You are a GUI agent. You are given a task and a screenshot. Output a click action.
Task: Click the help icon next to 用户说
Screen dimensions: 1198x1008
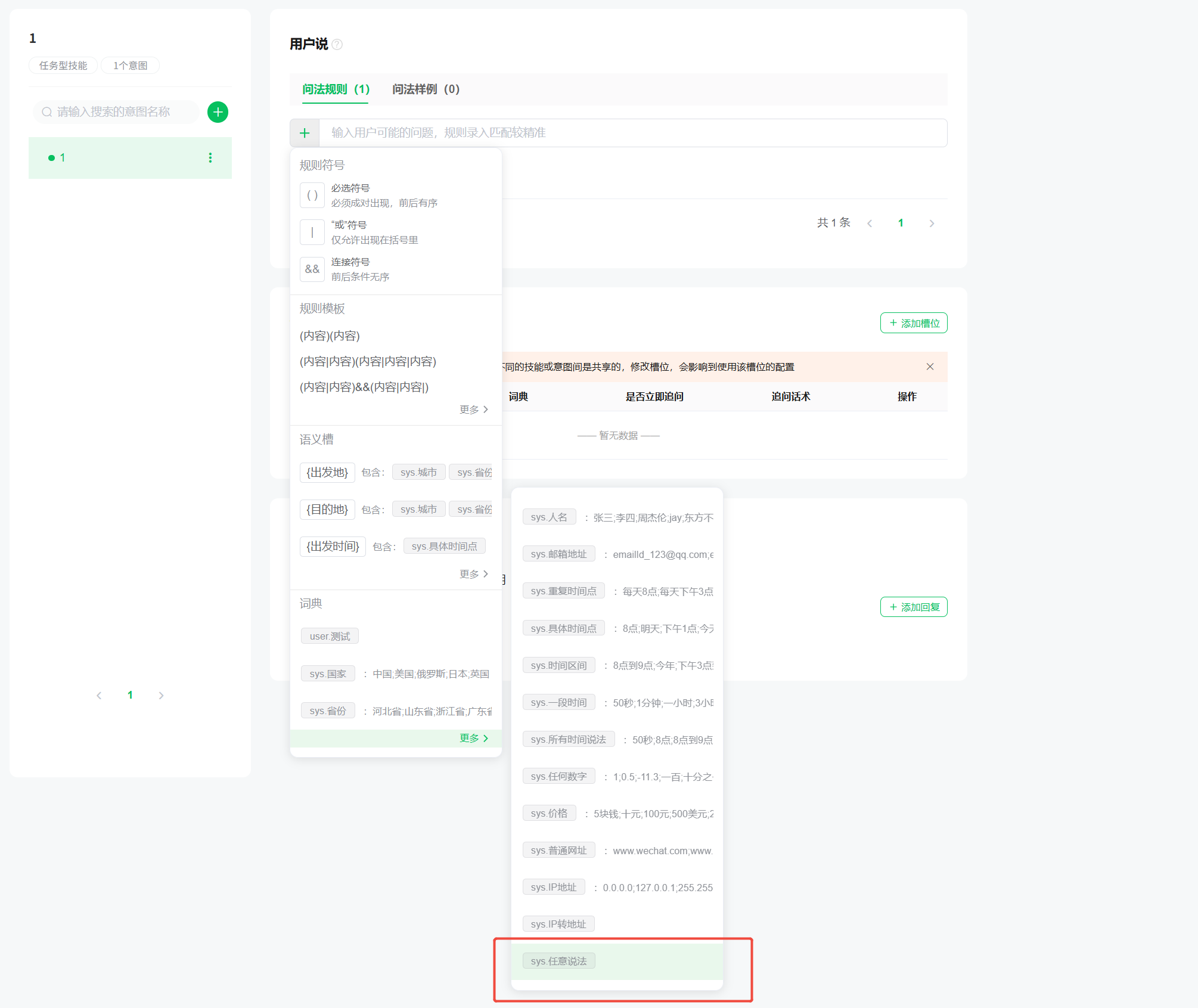pyautogui.click(x=337, y=45)
